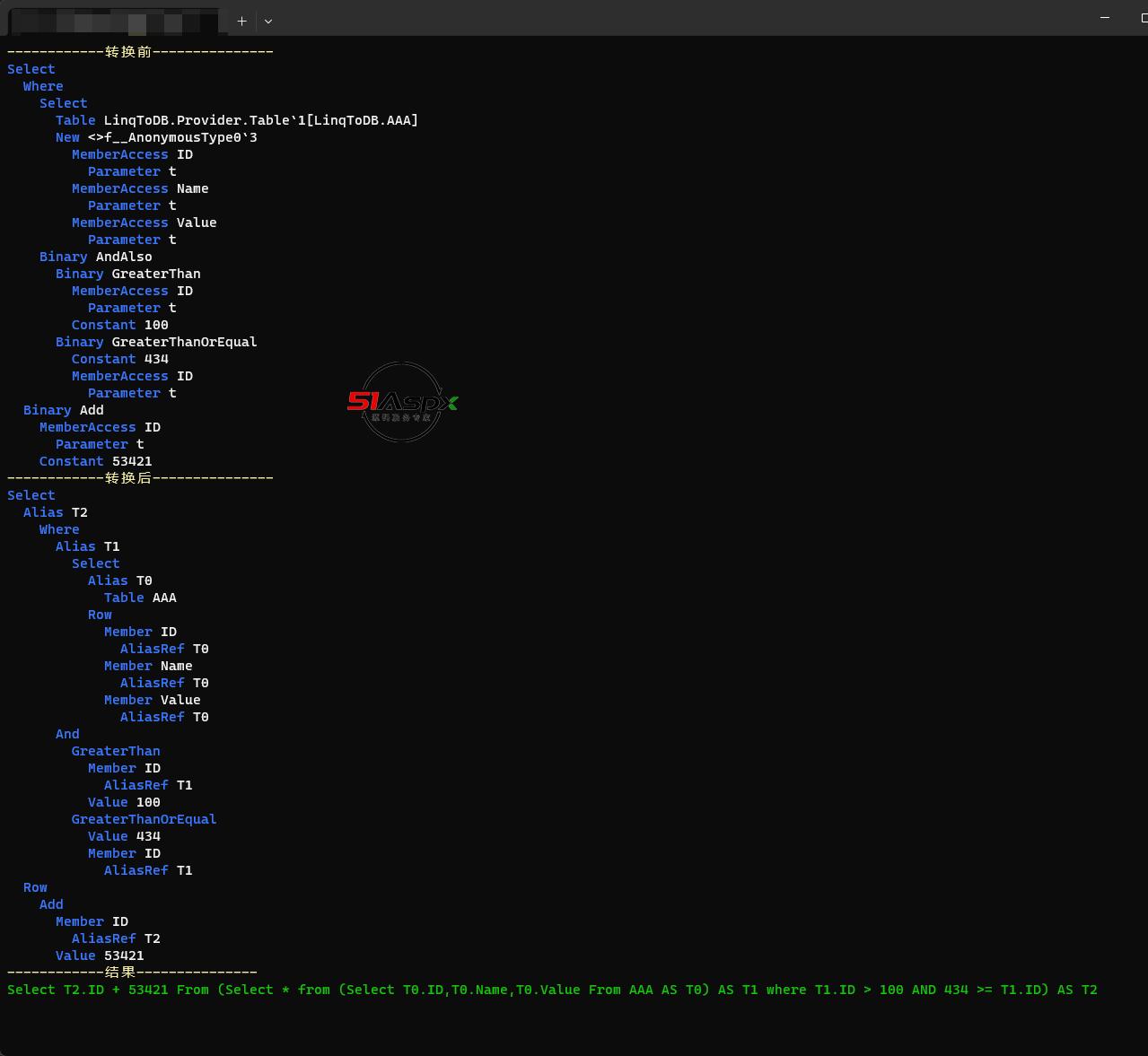Click the '转换前' header line

pos(140,52)
